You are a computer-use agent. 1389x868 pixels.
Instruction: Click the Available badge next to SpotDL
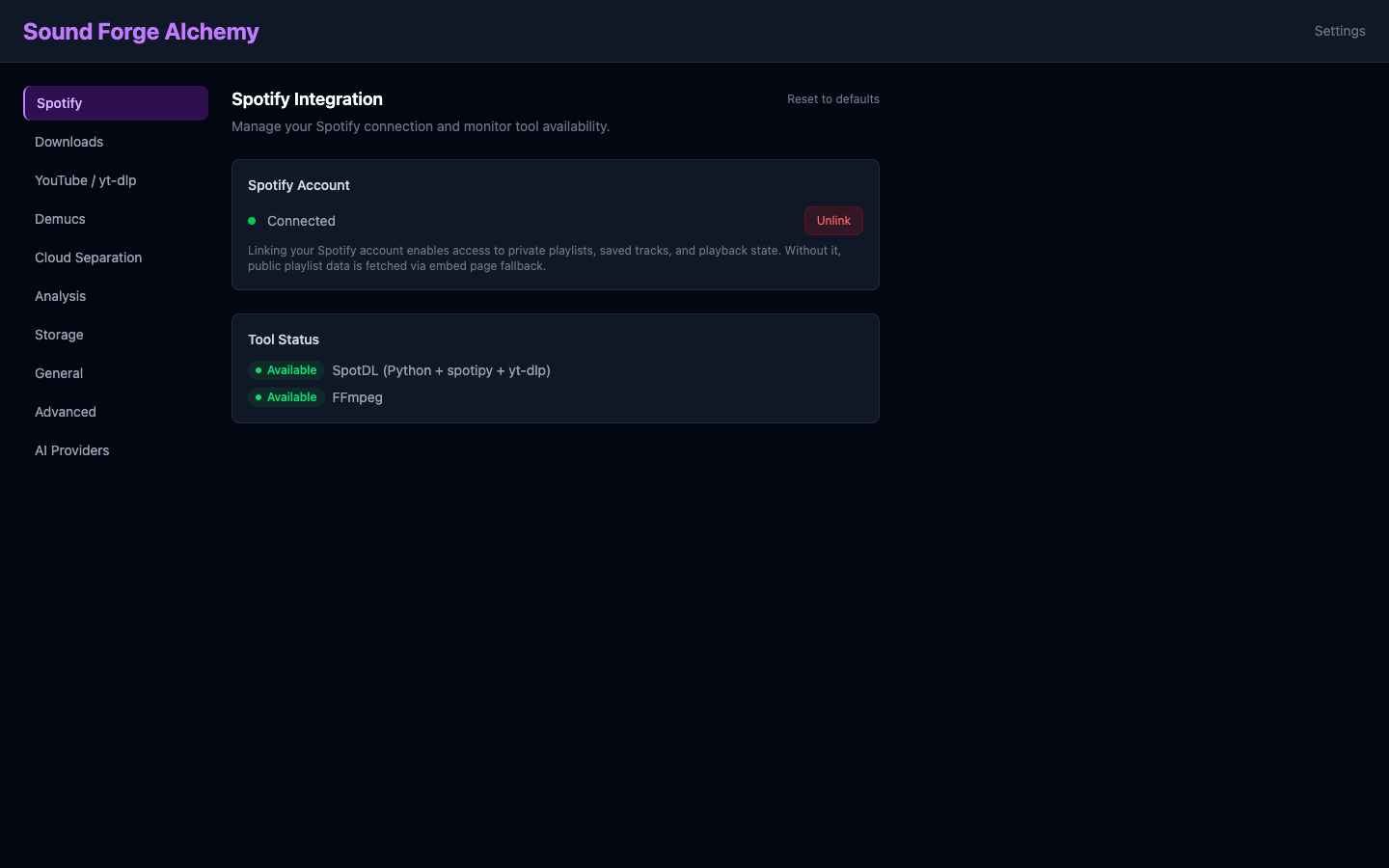[286, 370]
